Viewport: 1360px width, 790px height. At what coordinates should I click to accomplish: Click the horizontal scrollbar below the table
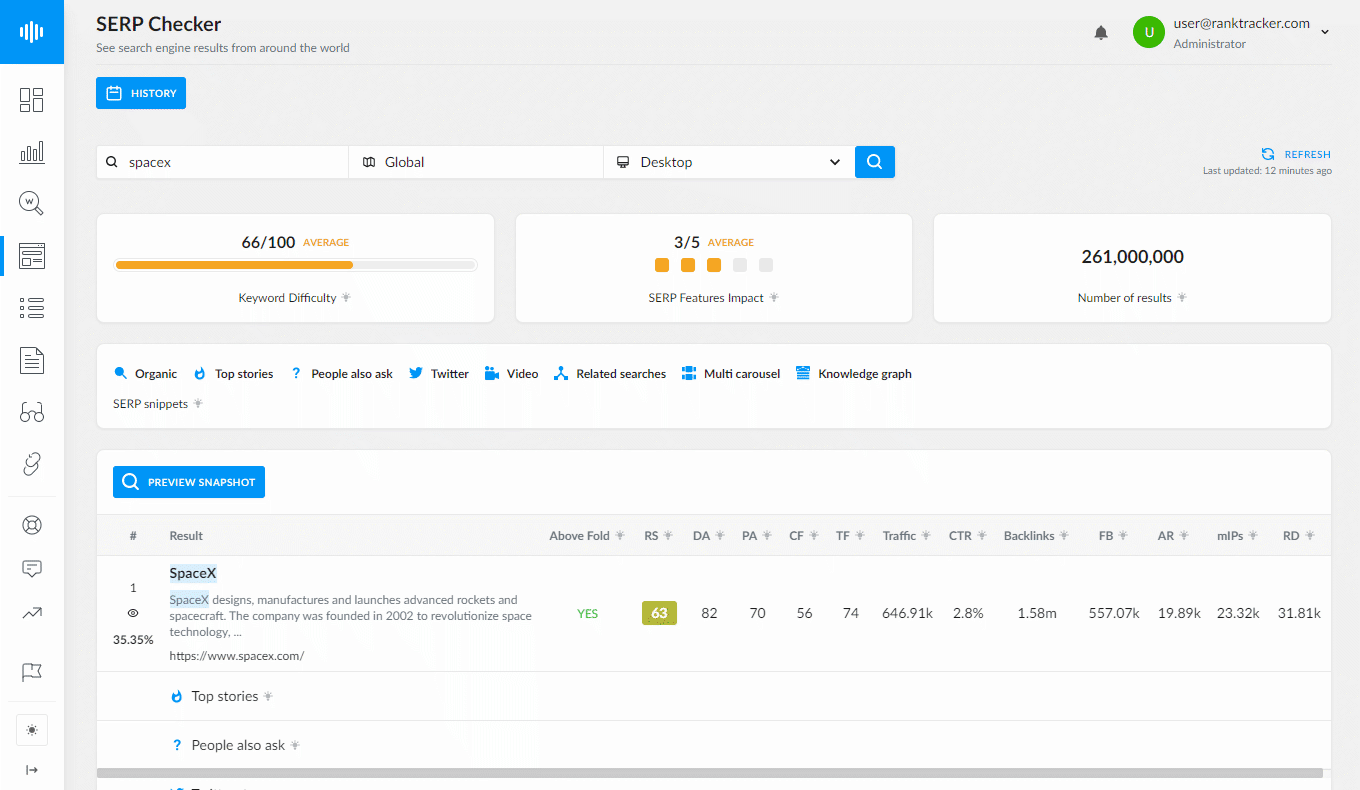[x=710, y=773]
